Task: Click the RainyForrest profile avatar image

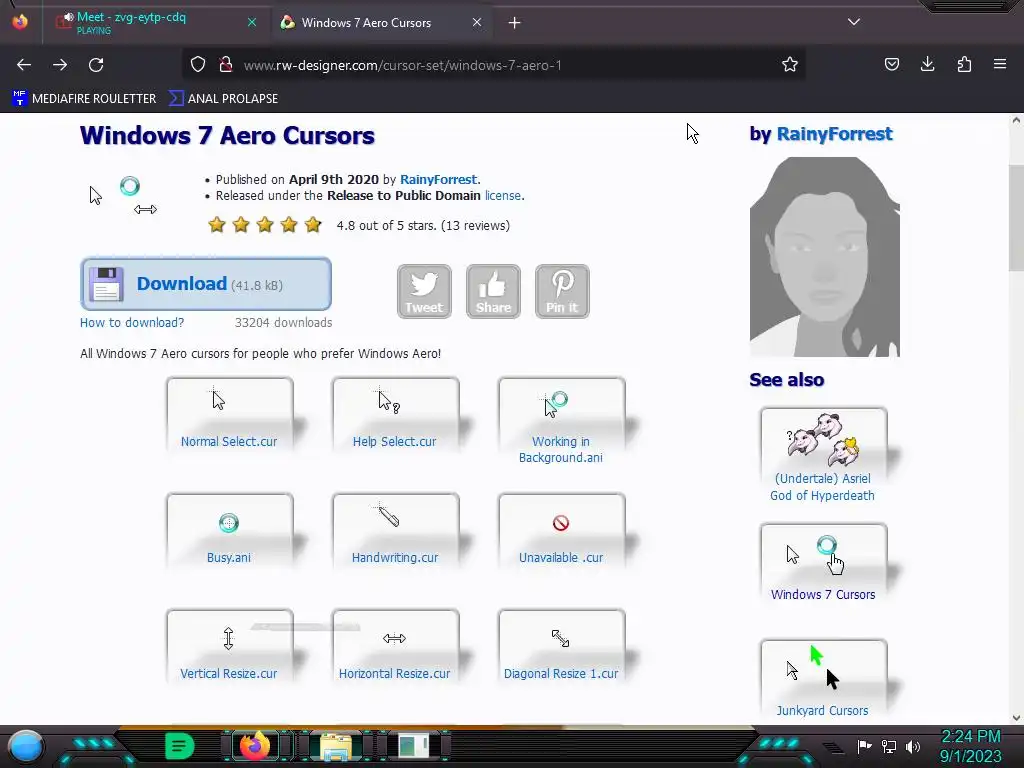Action: 824,257
